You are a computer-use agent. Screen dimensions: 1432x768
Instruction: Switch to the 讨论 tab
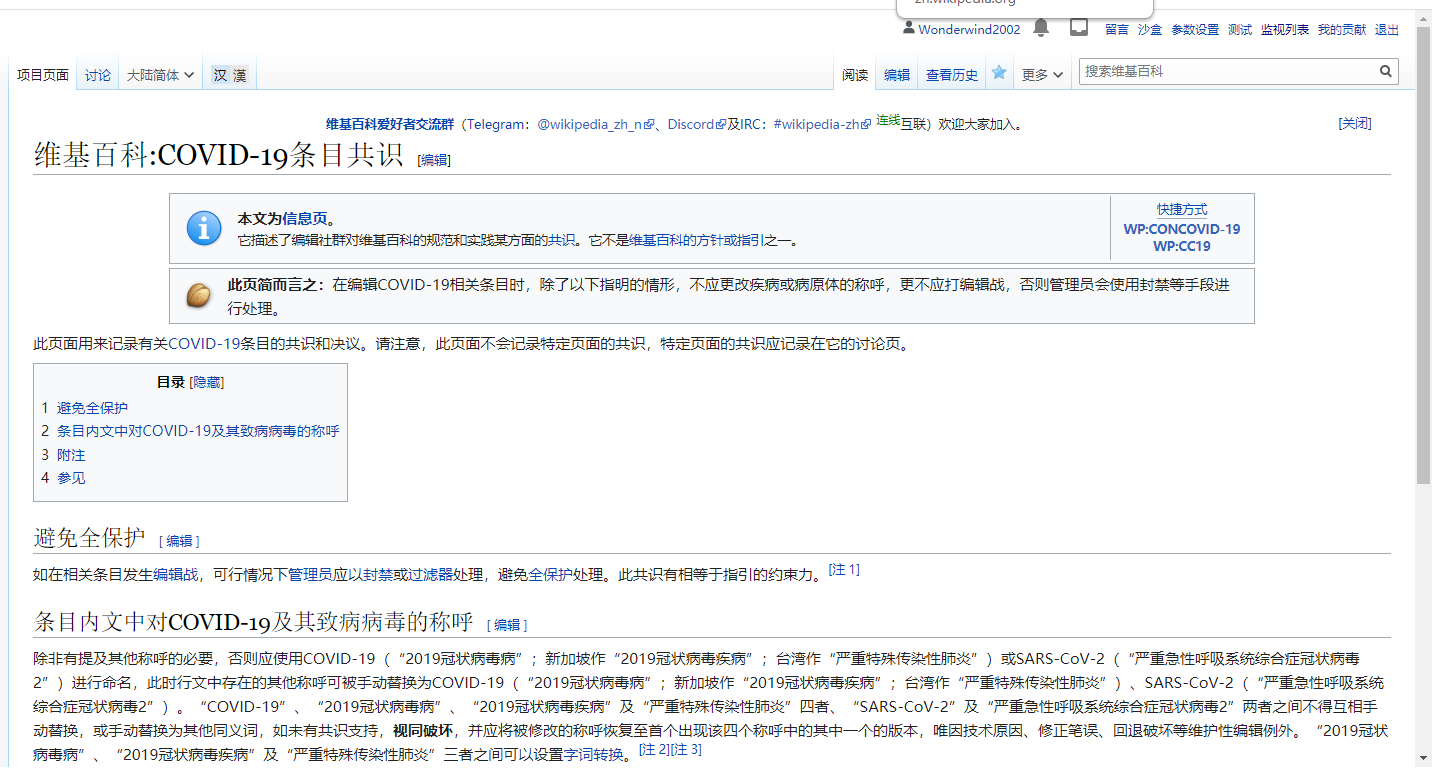(98, 75)
